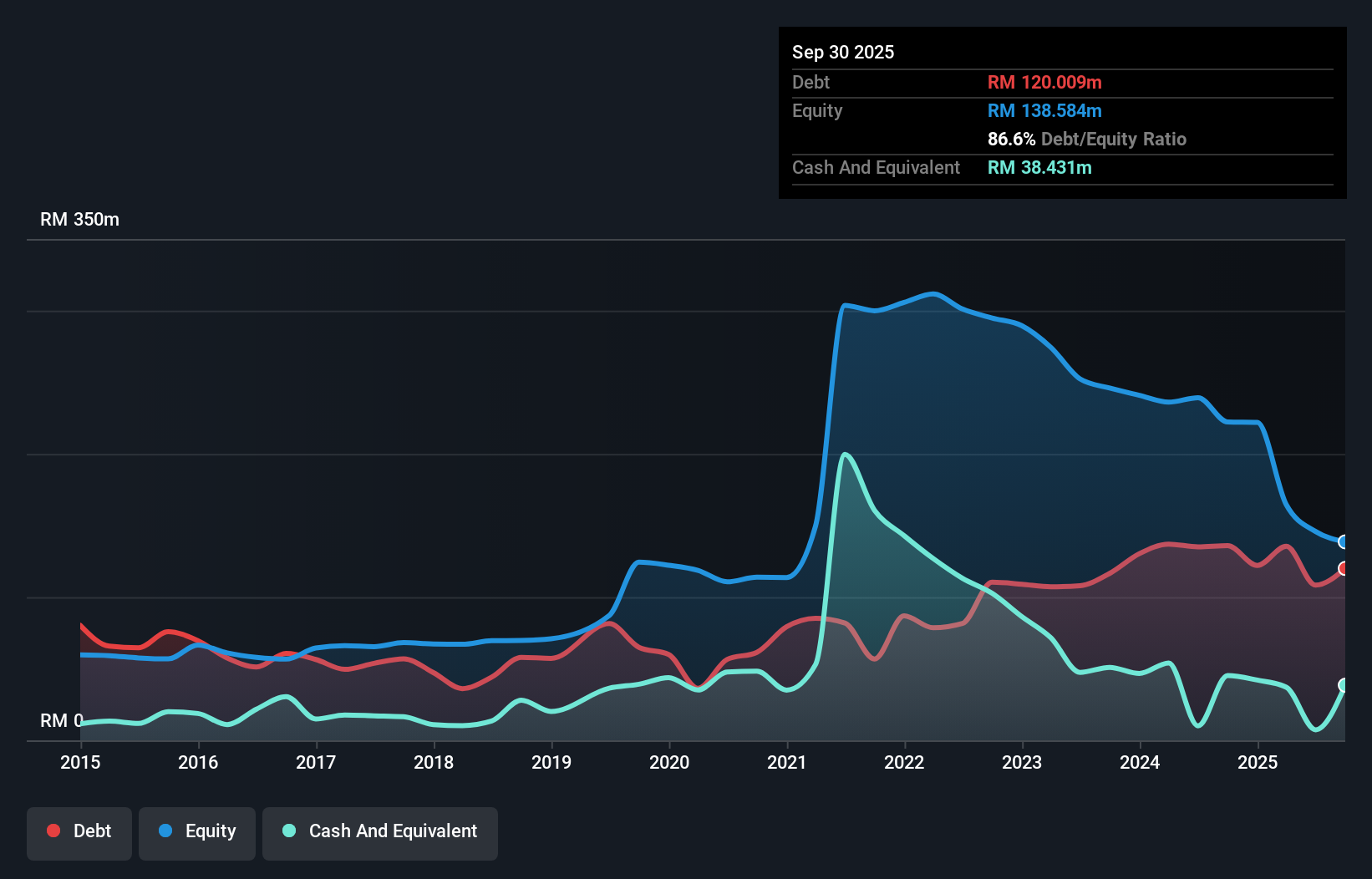Click the chart peak near 2022
1372x879 pixels.
933,294
